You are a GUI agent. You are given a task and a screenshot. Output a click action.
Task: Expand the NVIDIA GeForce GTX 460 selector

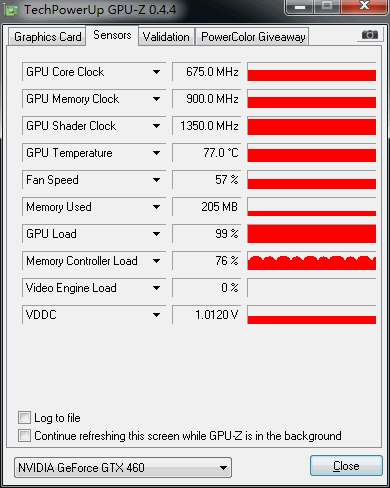click(123, 468)
